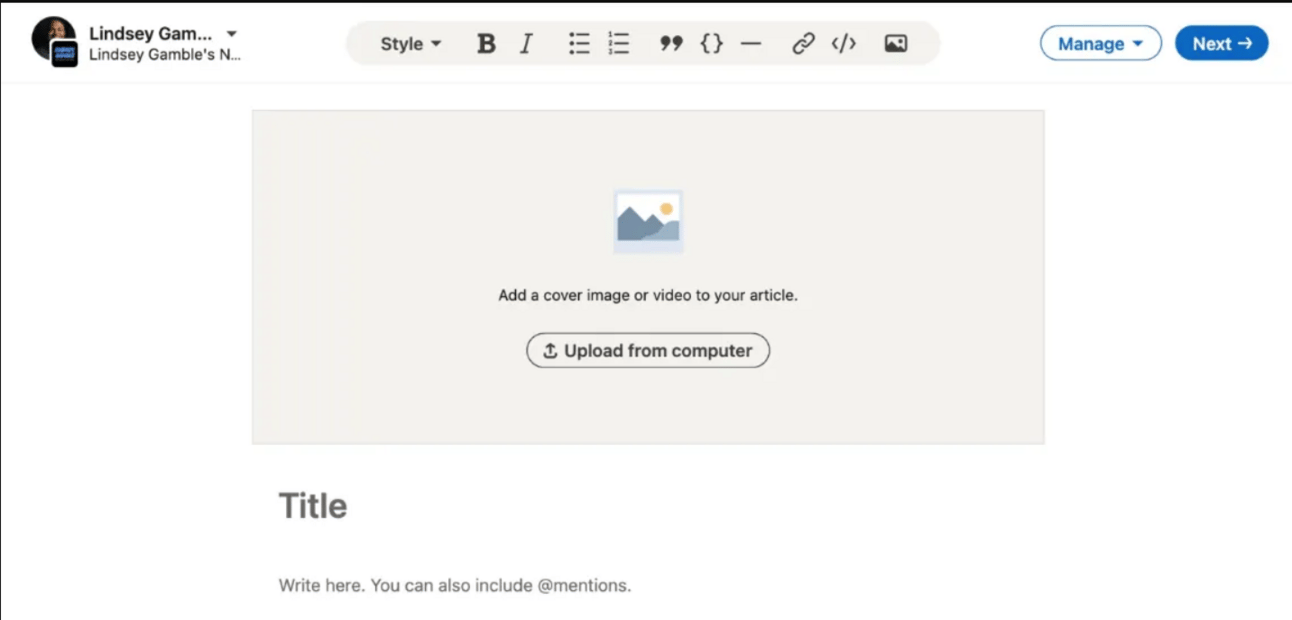This screenshot has width=1292, height=620.
Task: Insert a bulleted list
Action: point(579,44)
